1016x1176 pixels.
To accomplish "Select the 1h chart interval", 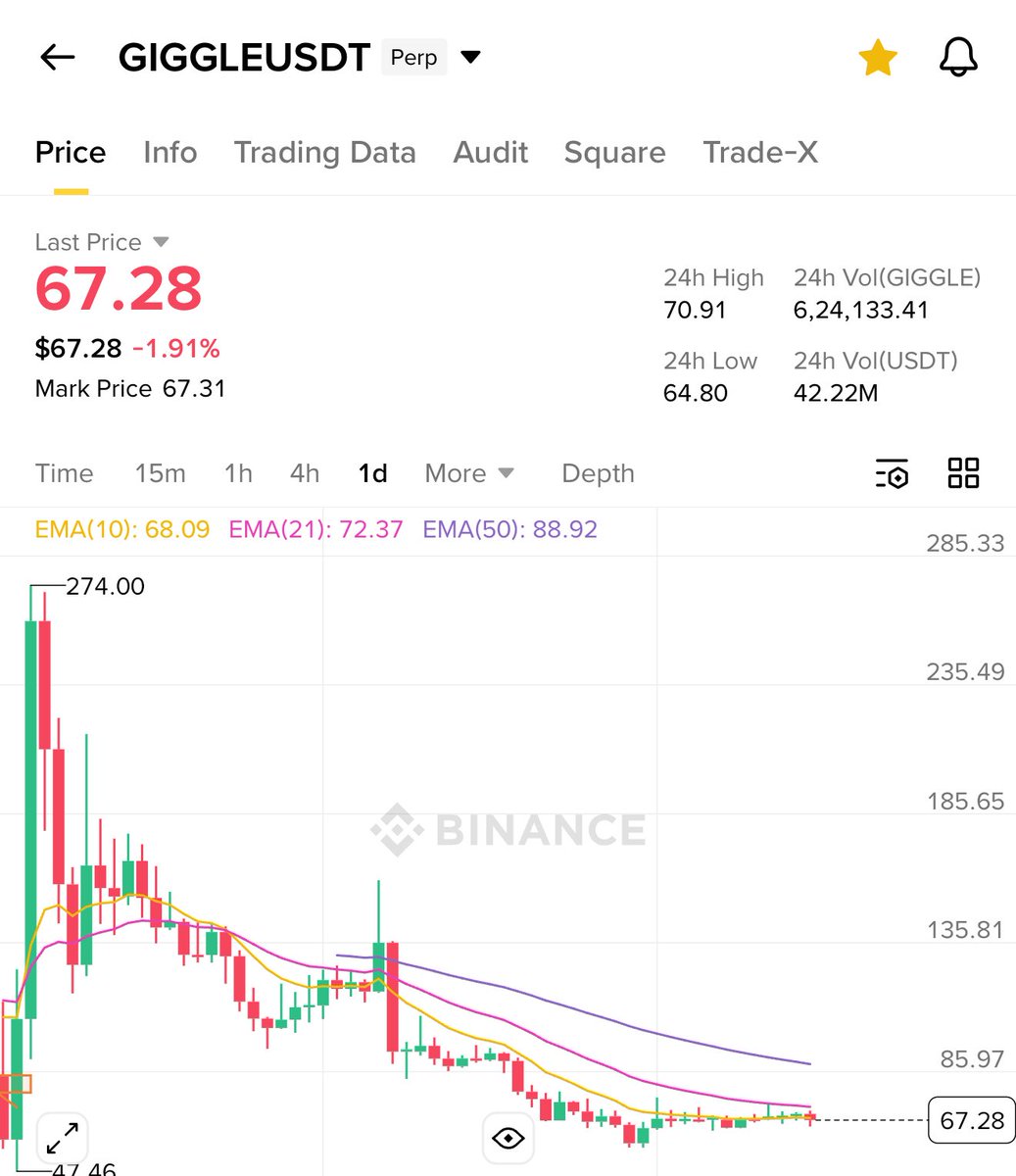I will (x=238, y=473).
